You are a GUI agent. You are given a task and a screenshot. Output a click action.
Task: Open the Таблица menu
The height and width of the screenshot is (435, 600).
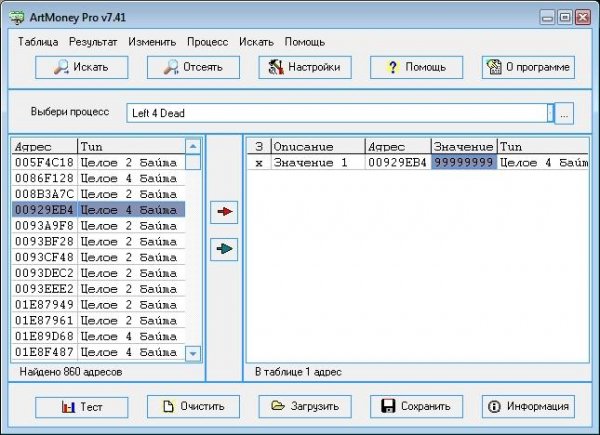tap(38, 42)
